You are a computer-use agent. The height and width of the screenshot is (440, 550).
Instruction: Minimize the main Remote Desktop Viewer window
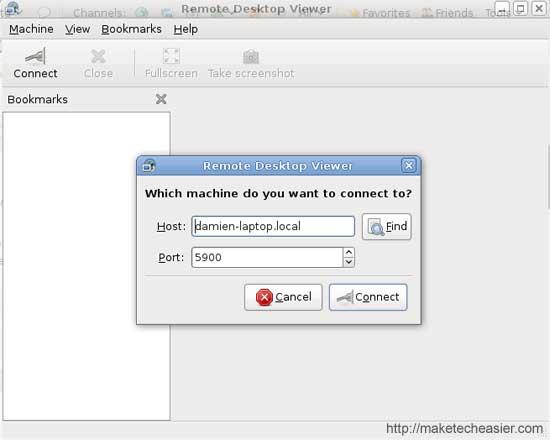[502, 8]
